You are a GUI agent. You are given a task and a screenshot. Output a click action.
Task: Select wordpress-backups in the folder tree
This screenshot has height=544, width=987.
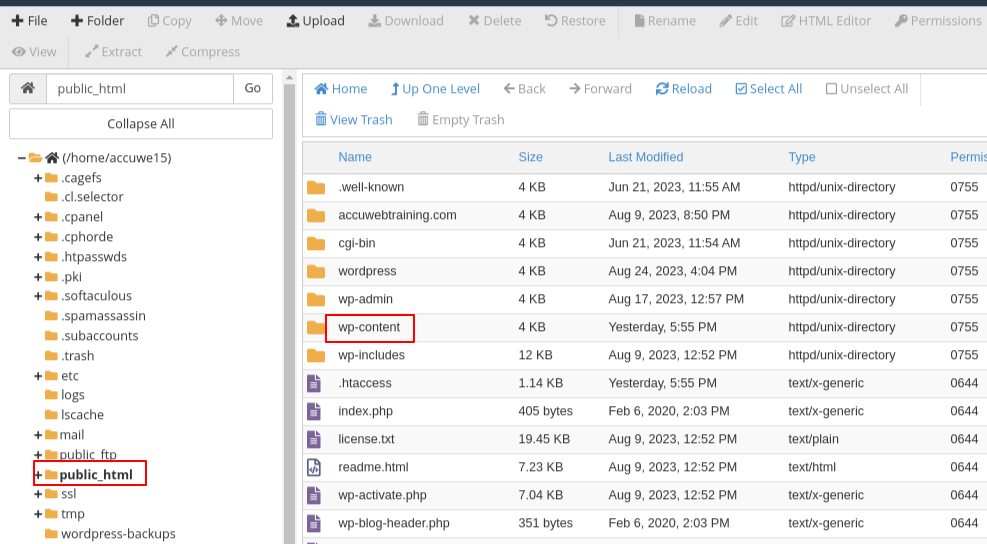coord(118,534)
